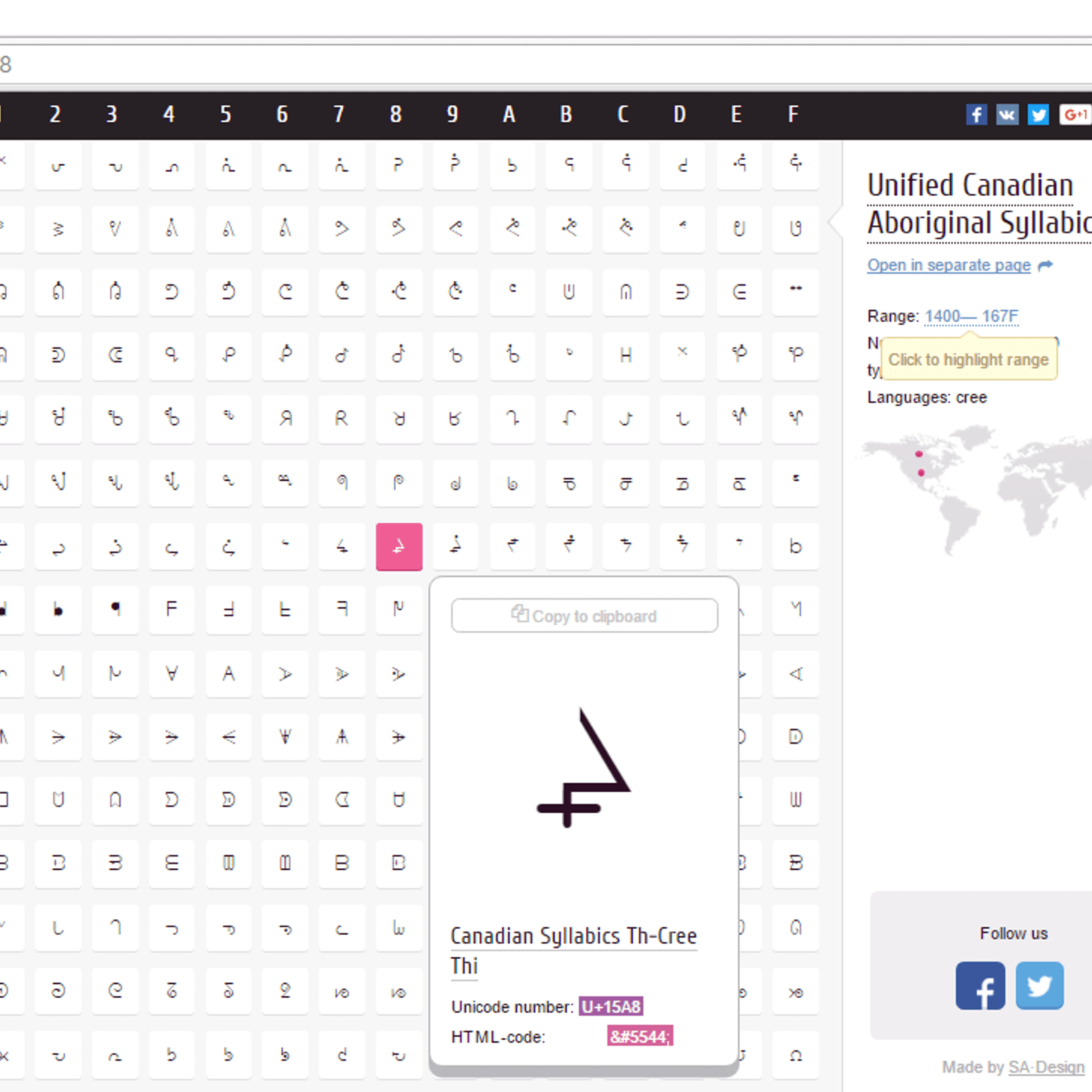Viewport: 1092px width, 1092px height.
Task: Select column header B
Action: [566, 115]
